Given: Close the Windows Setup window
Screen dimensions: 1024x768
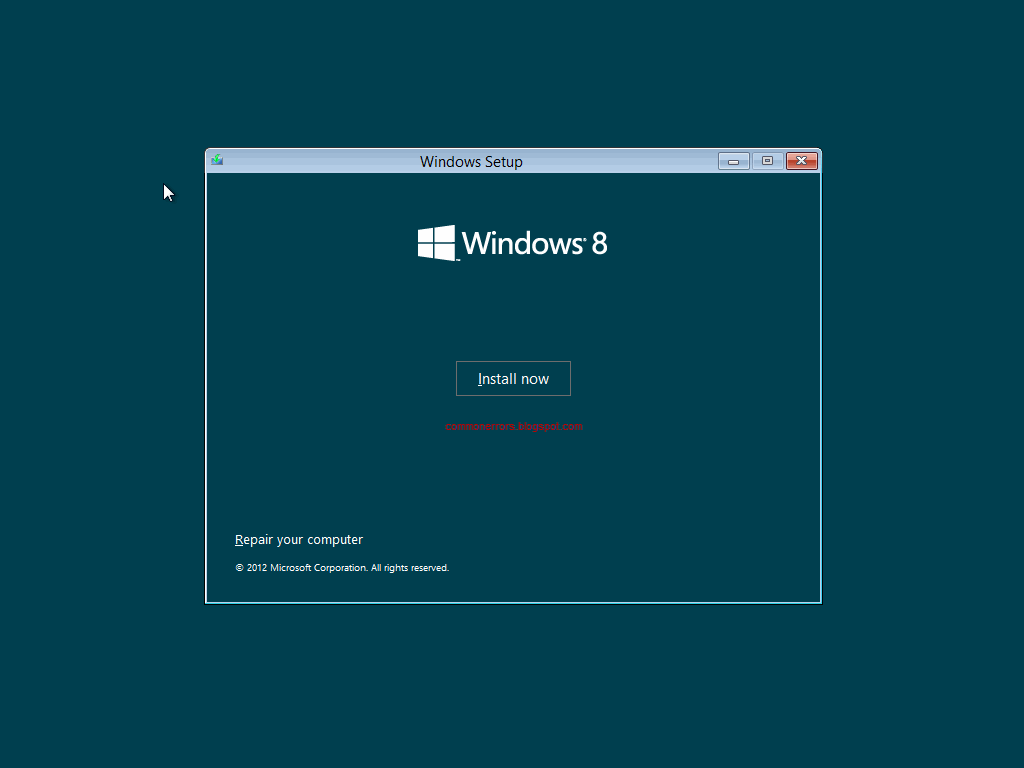Looking at the screenshot, I should (802, 161).
